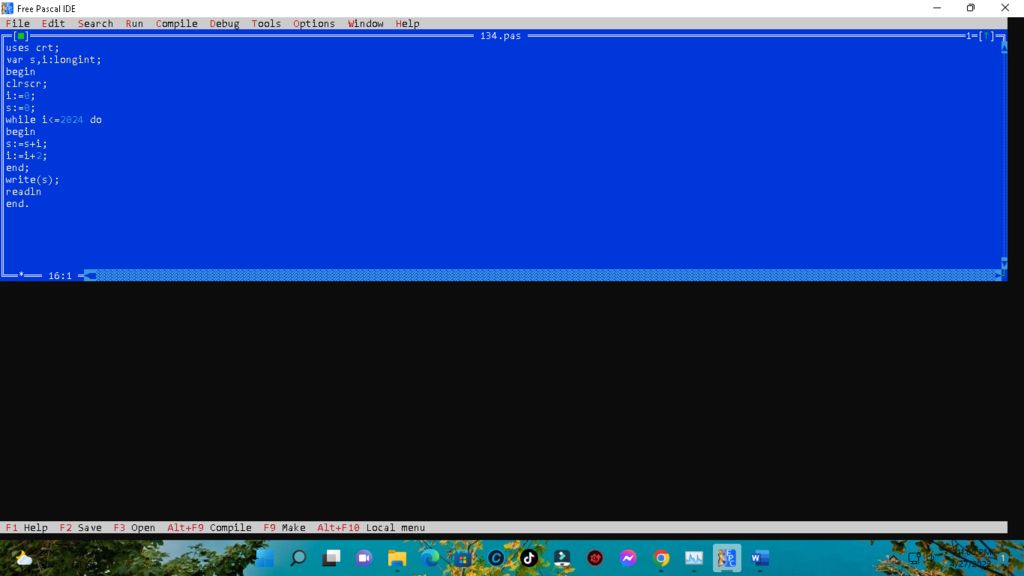This screenshot has width=1024, height=576.
Task: Open the Compile menu
Action: click(x=176, y=24)
